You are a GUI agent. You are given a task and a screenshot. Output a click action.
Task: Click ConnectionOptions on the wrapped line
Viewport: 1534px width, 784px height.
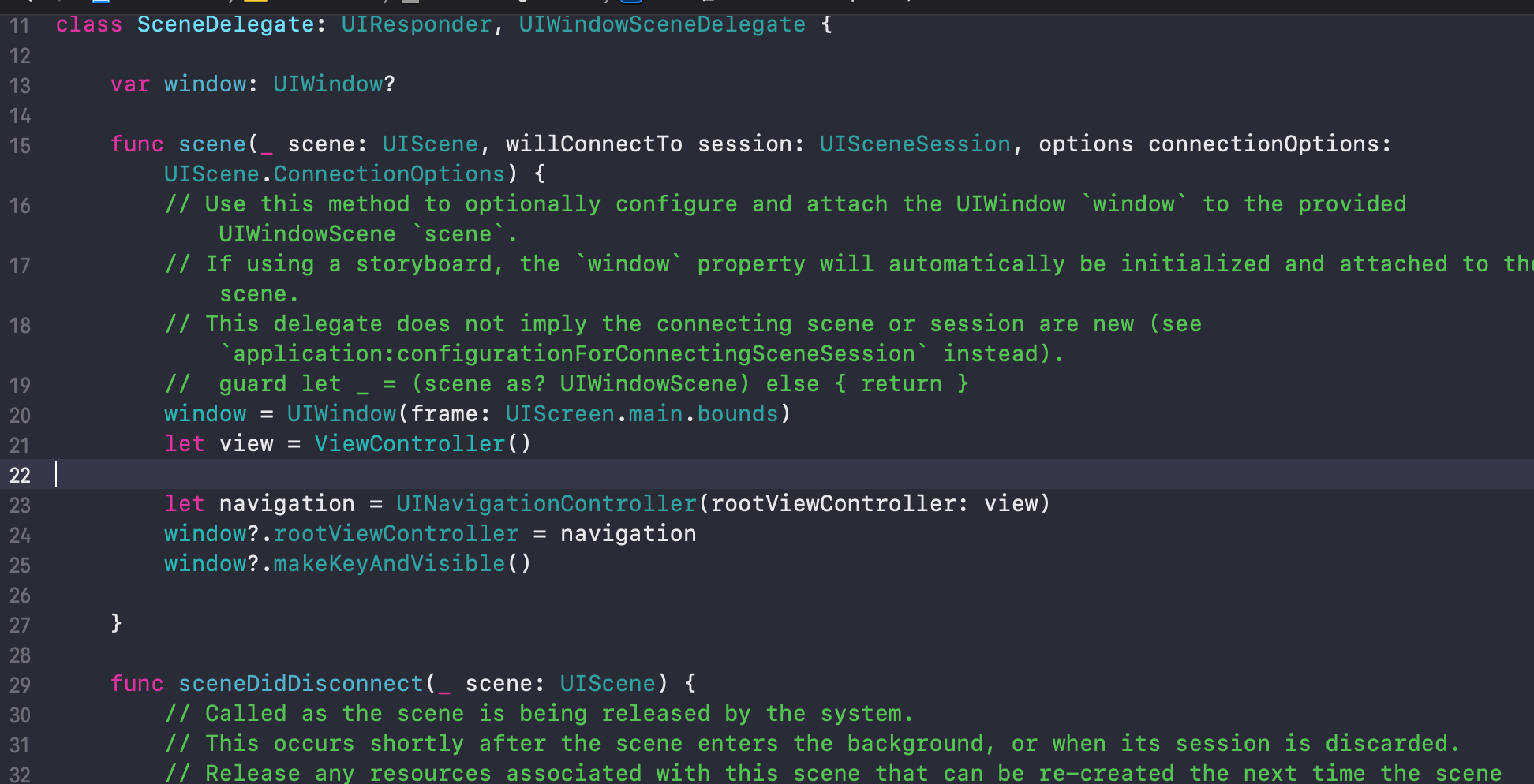click(x=389, y=174)
